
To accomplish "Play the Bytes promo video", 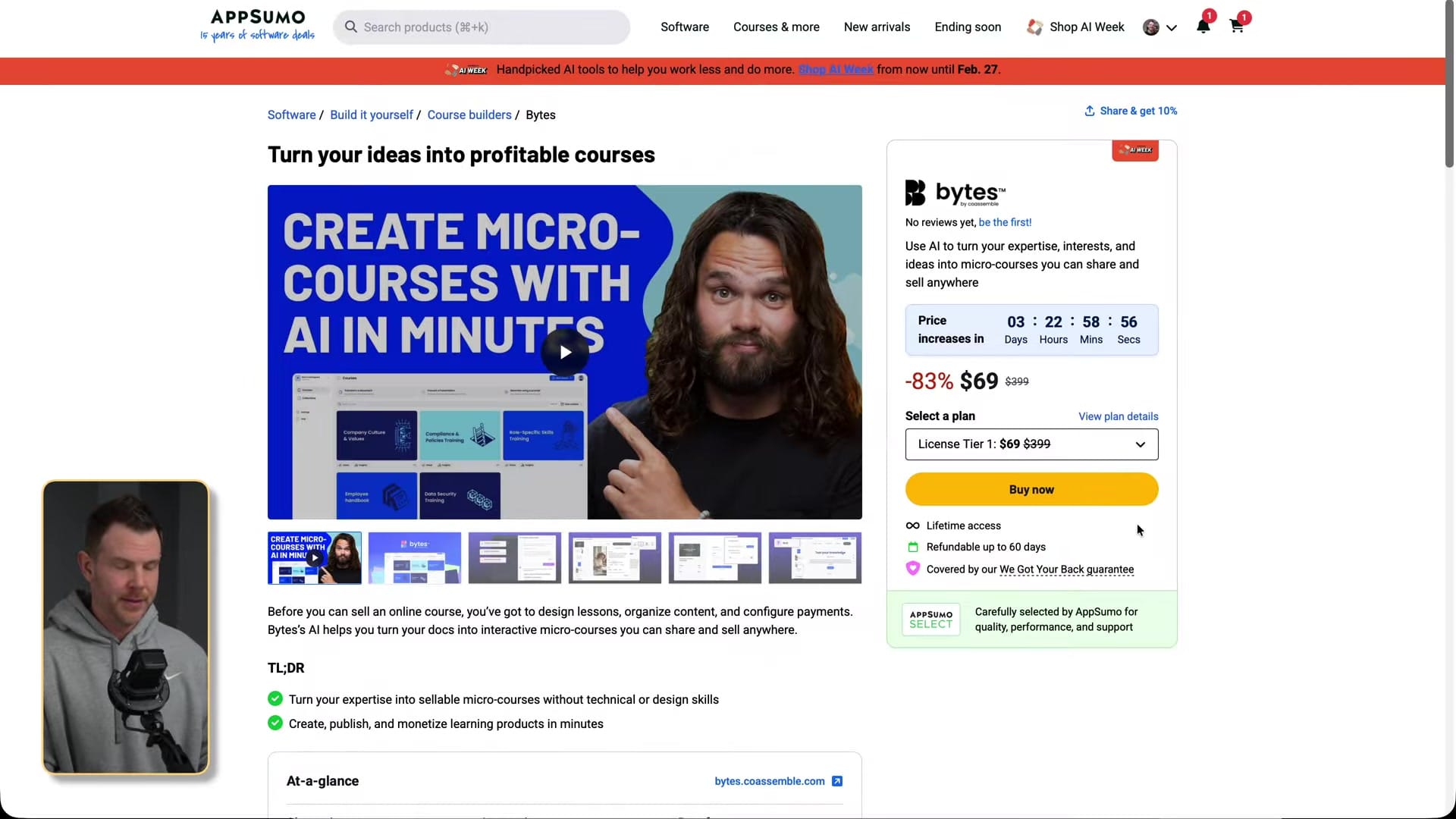I will point(565,353).
